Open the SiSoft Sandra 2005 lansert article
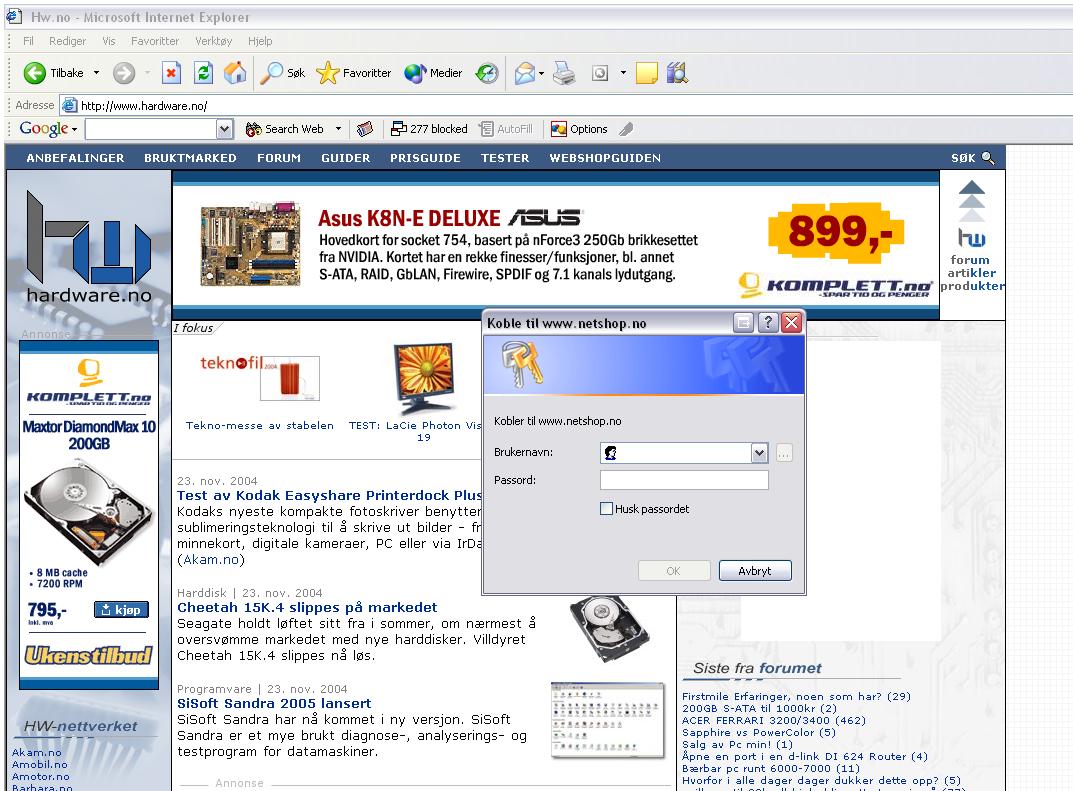1073x791 pixels. tap(274, 703)
